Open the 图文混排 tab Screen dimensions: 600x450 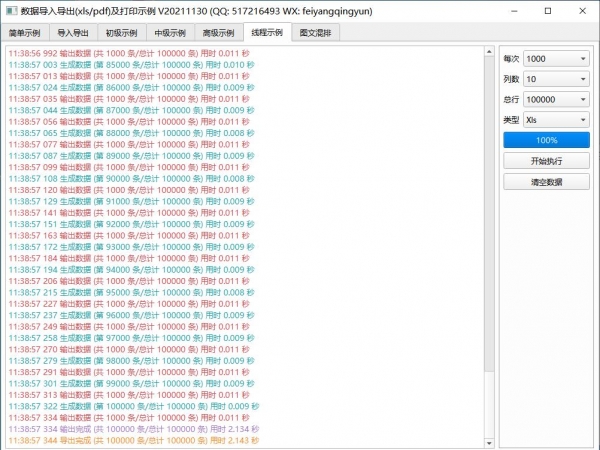tap(318, 33)
